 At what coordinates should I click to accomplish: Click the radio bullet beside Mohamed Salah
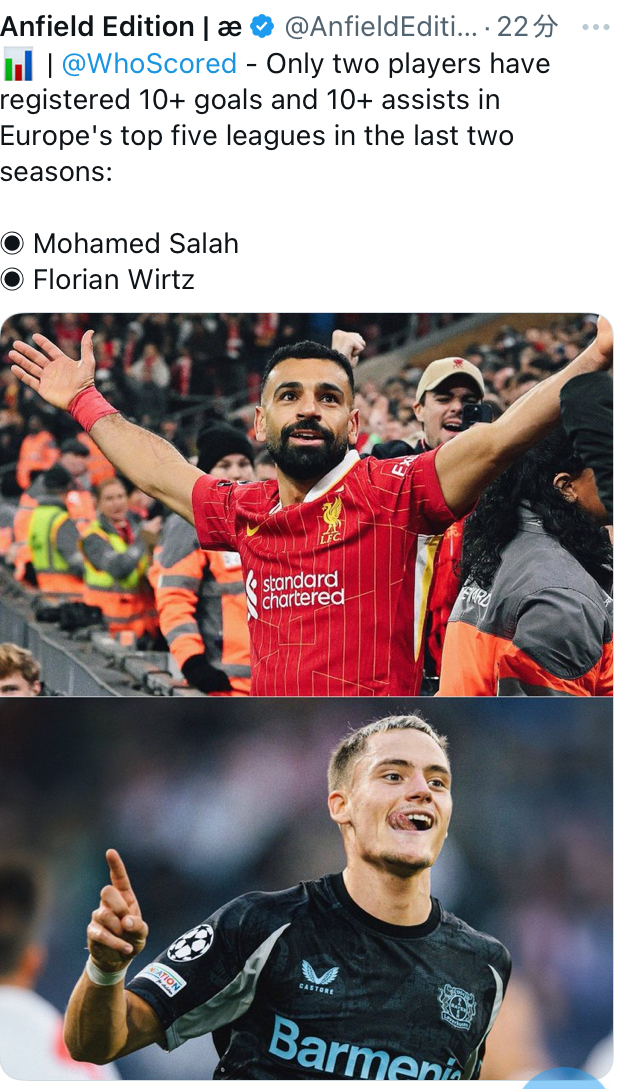[13, 244]
